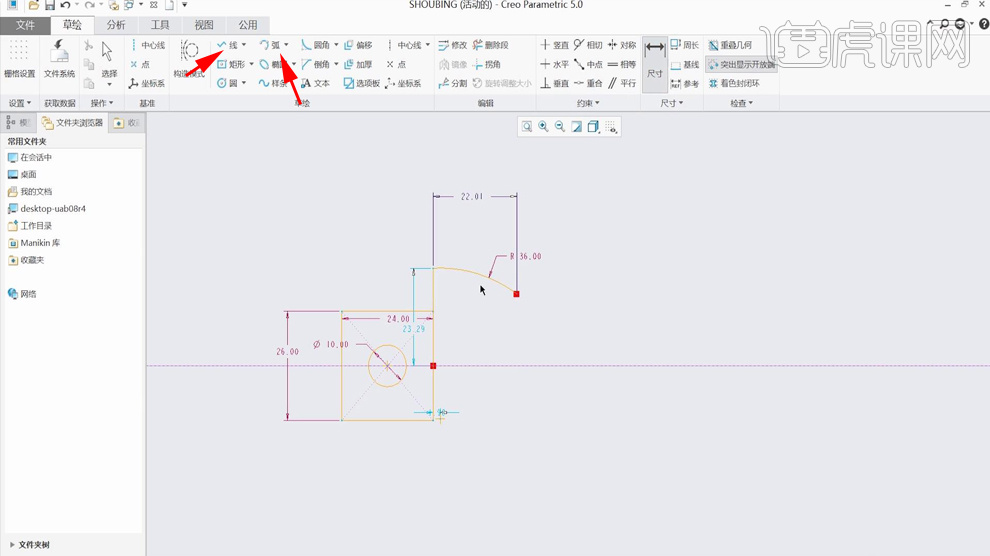Apply the 对称 symmetric constraint
This screenshot has height=556, width=990.
[622, 45]
